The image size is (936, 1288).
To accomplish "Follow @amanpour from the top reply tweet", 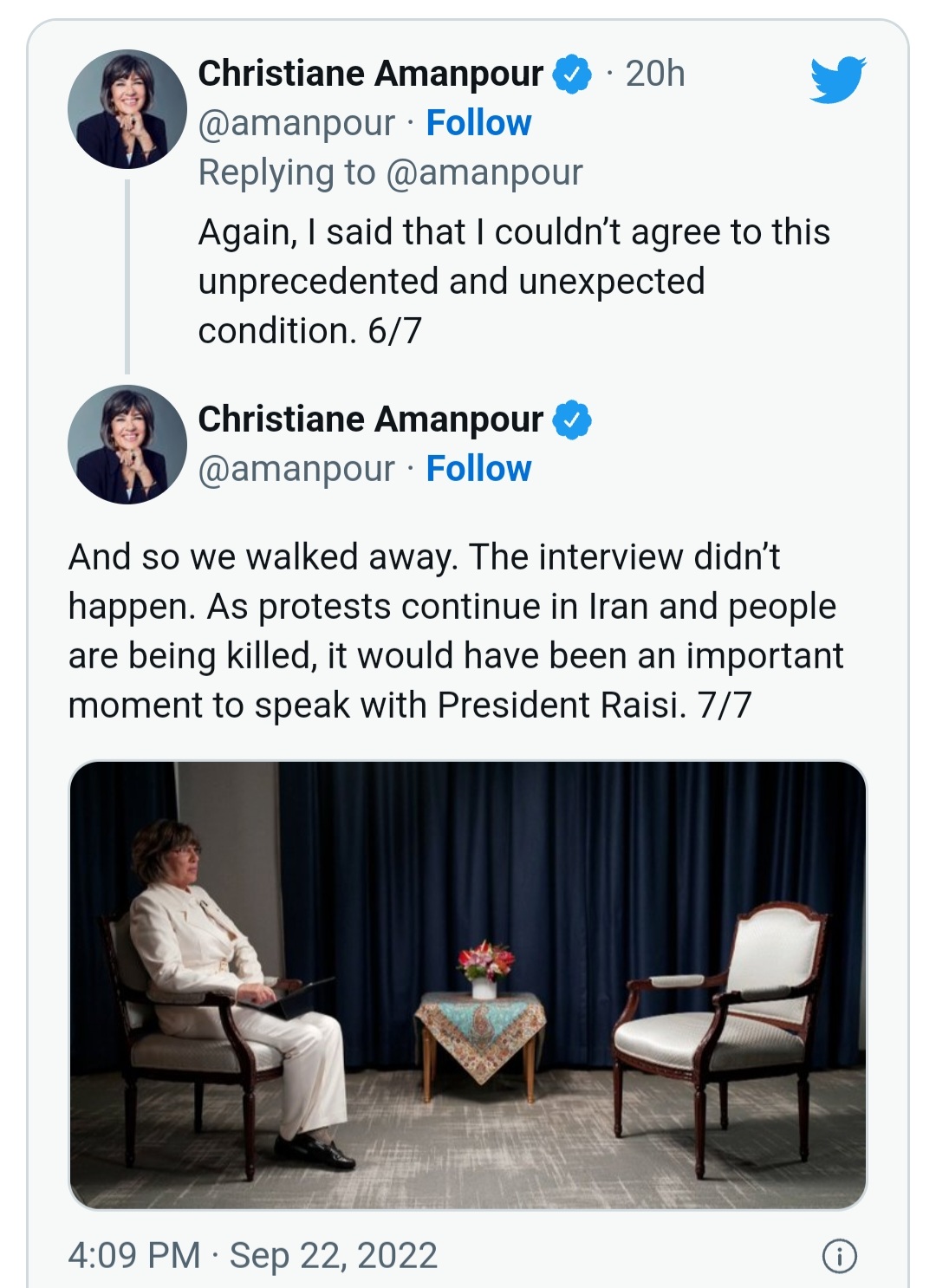I will coord(478,123).
